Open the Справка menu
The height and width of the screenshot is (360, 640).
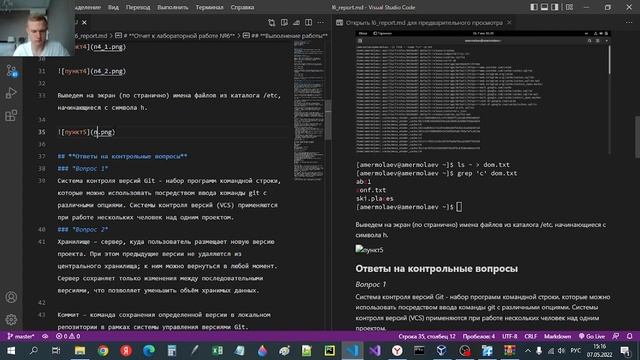coord(242,7)
